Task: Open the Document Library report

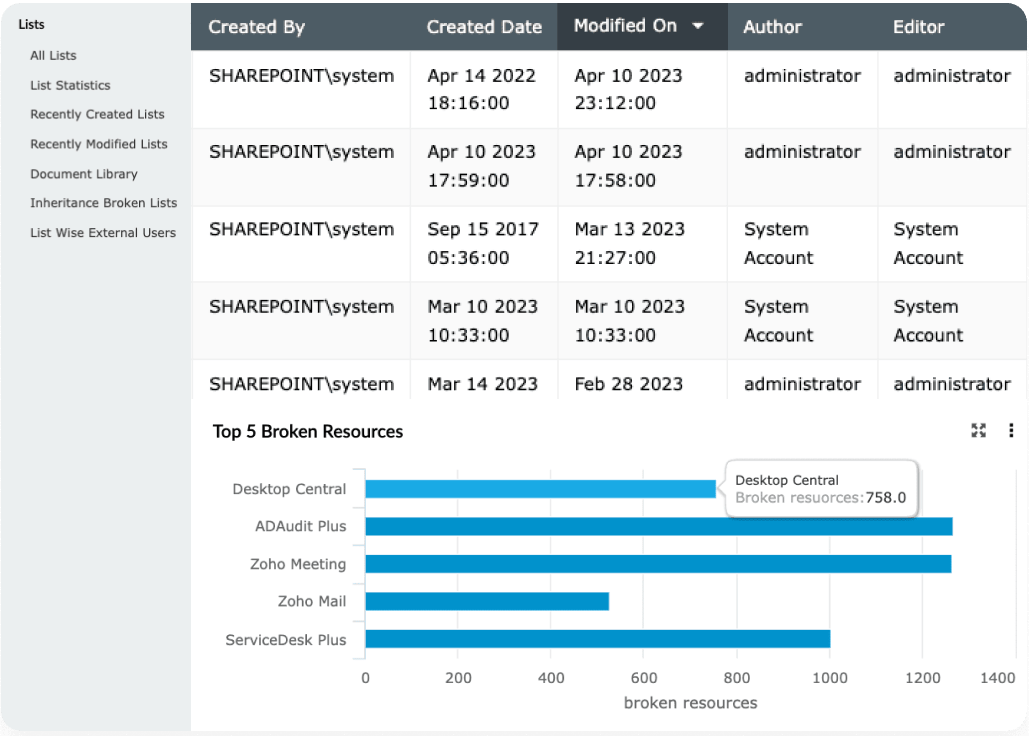Action: pyautogui.click(x=83, y=173)
